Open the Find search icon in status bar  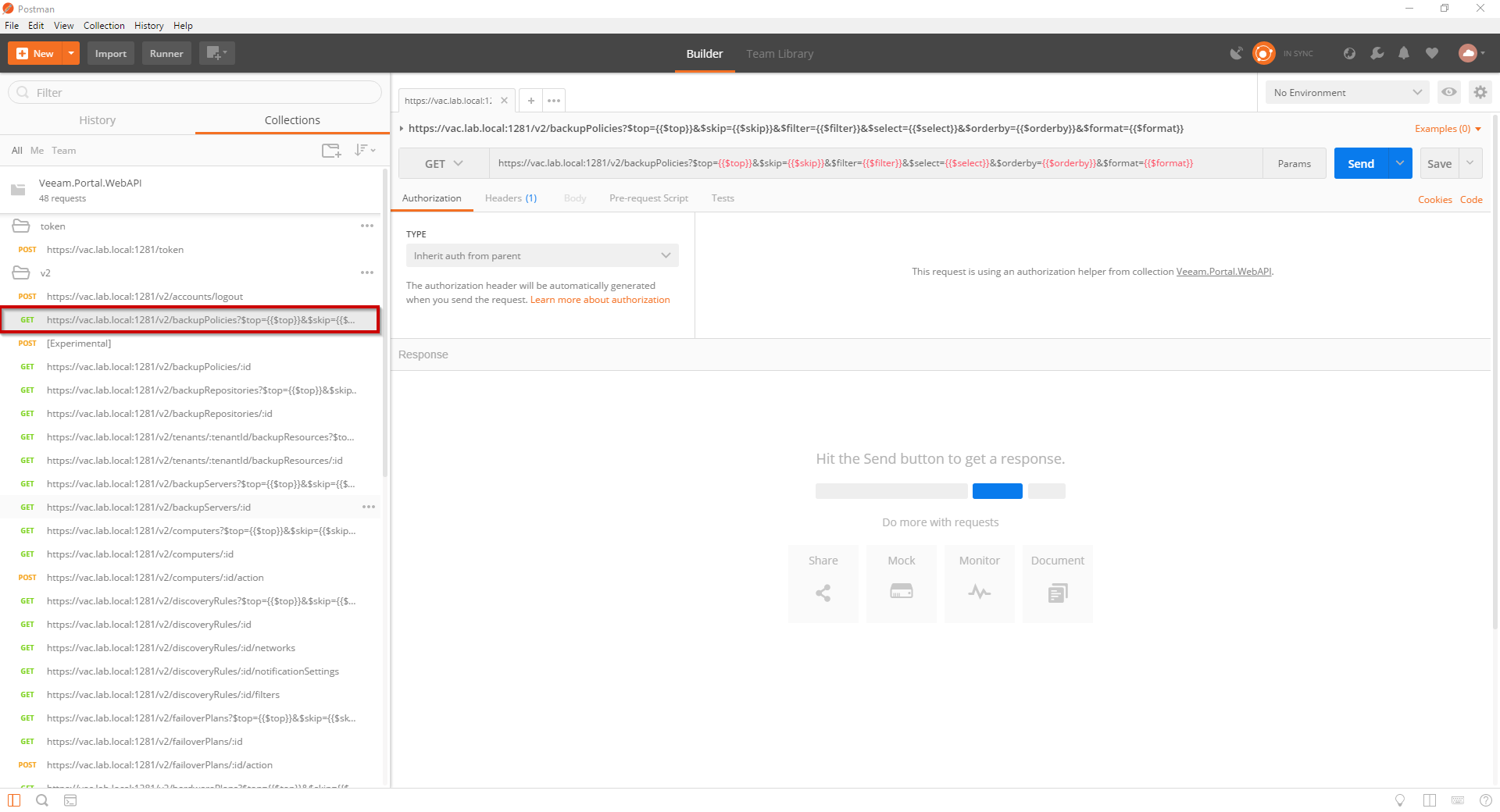point(42,800)
